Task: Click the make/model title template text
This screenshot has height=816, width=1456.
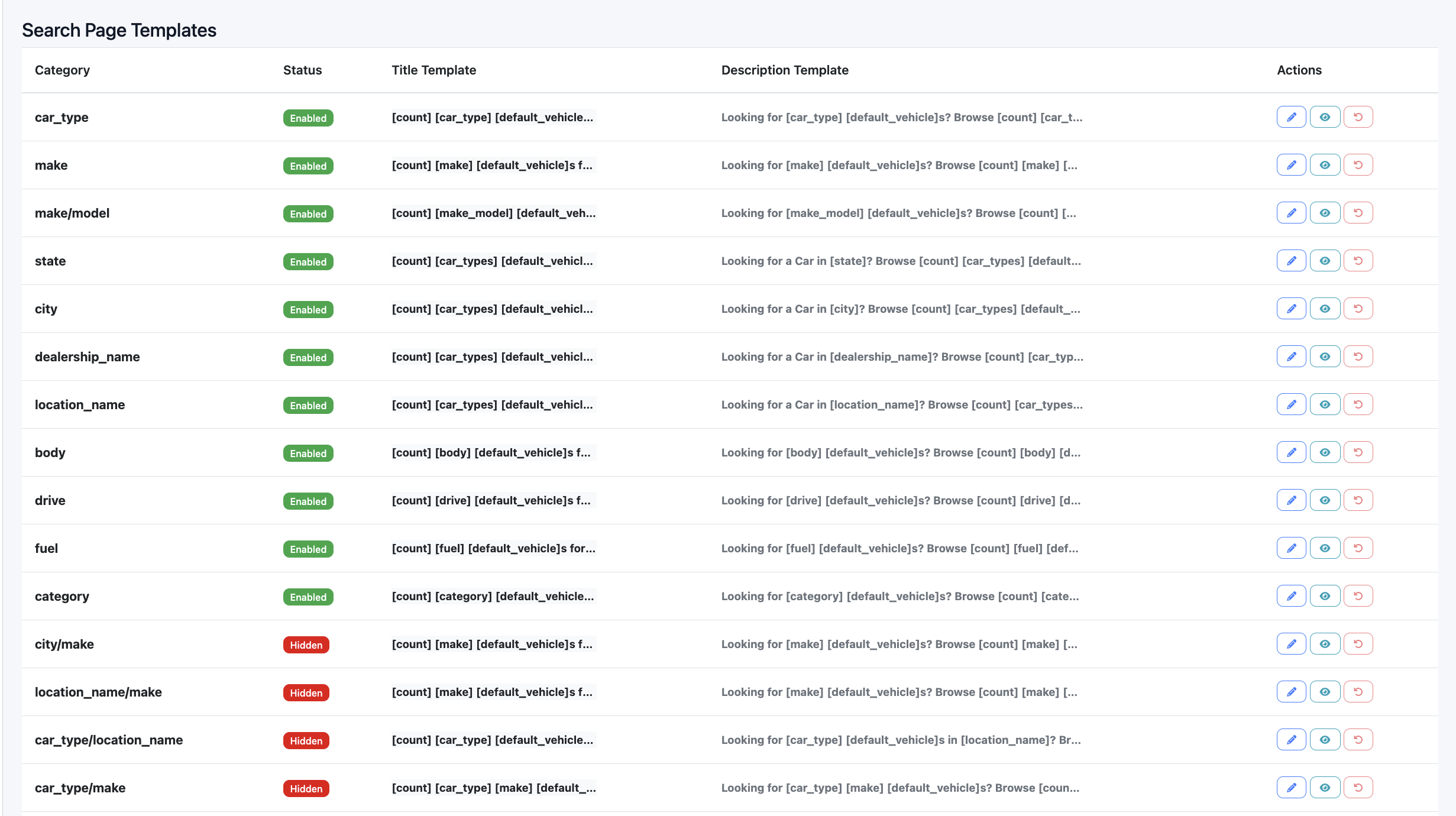Action: coord(493,213)
